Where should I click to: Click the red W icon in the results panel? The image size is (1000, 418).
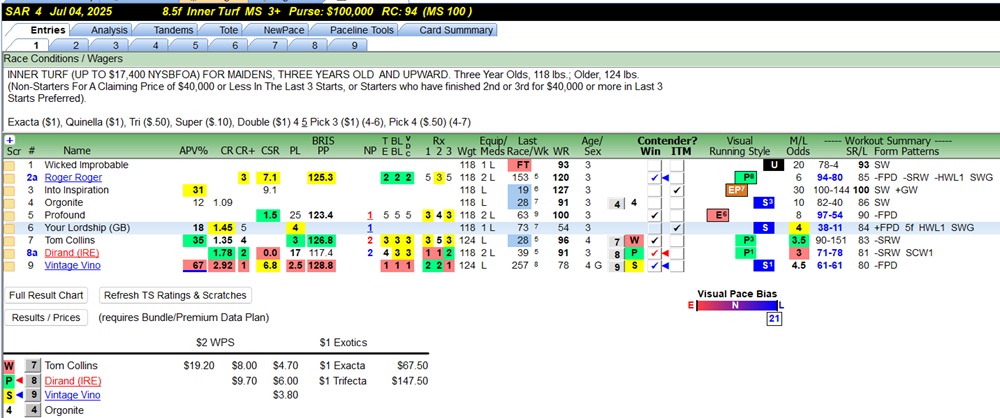pos(10,366)
